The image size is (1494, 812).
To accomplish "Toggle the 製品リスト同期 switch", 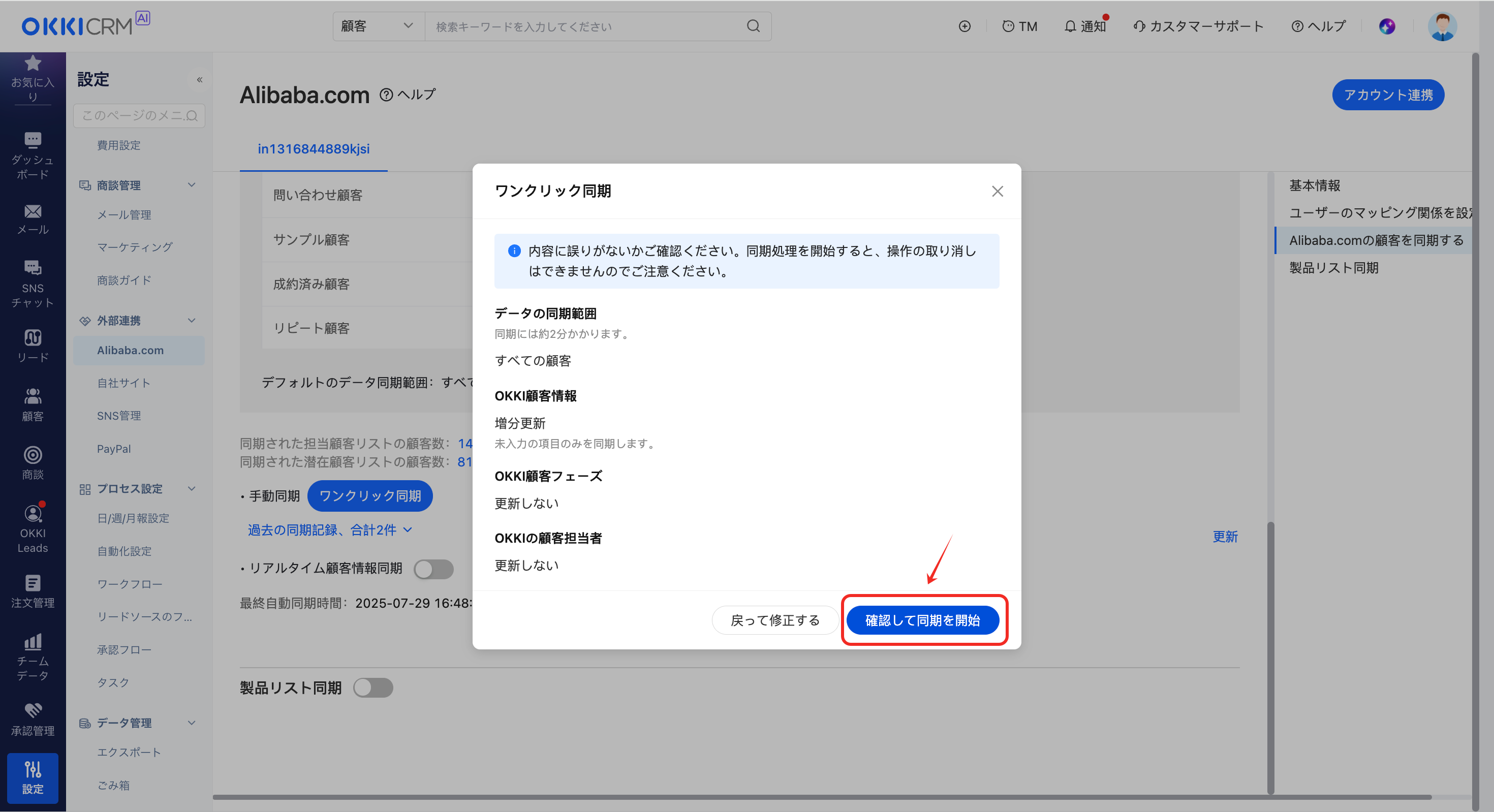I will pyautogui.click(x=373, y=688).
